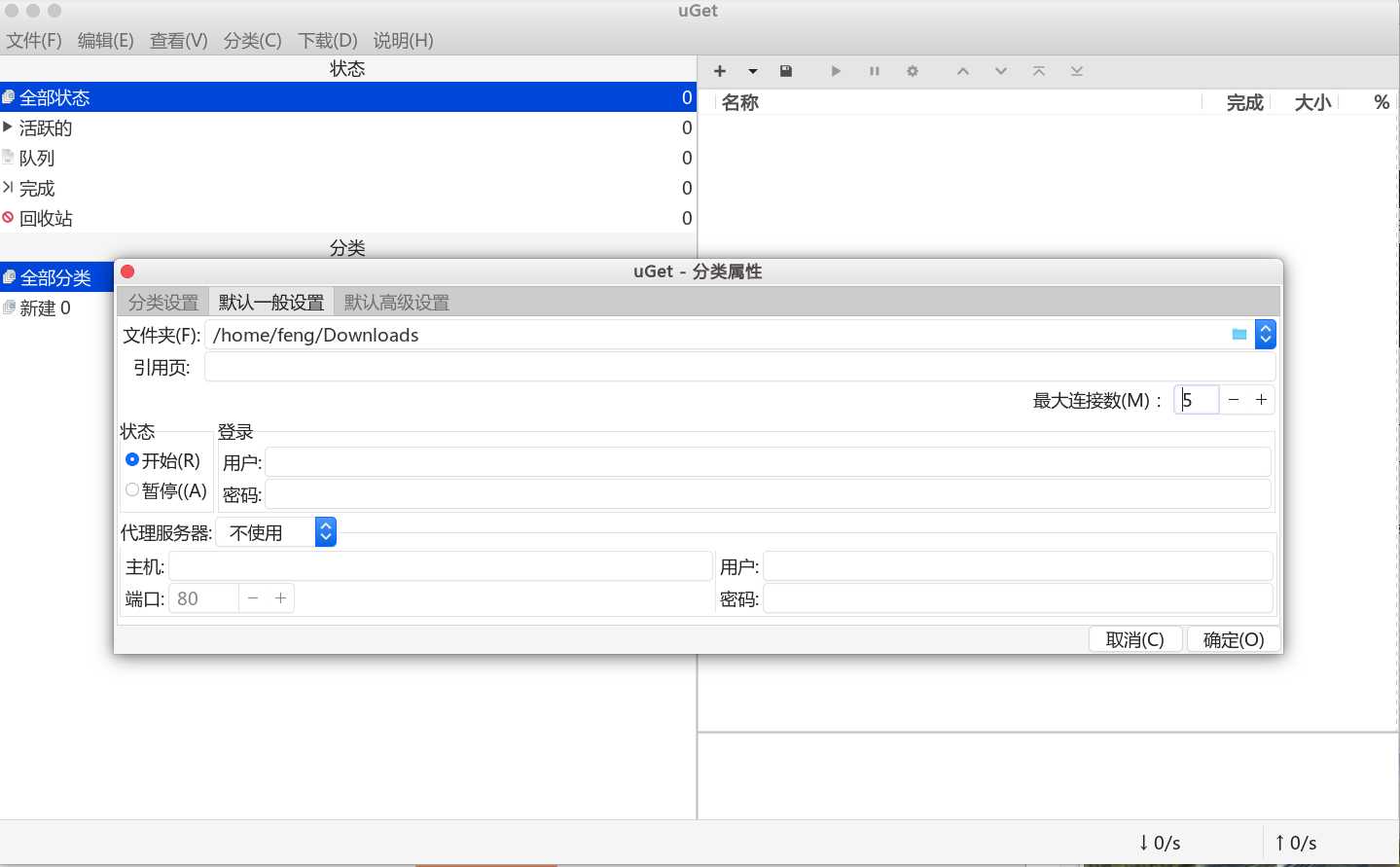Image resolution: width=1400 pixels, height=867 pixels.
Task: Click the 取消(C) button
Action: pos(1134,639)
